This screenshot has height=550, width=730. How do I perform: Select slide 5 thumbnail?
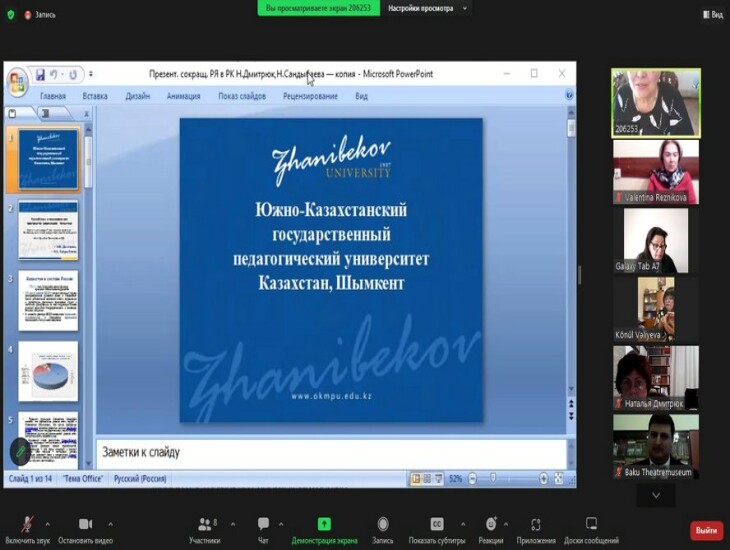(x=48, y=440)
